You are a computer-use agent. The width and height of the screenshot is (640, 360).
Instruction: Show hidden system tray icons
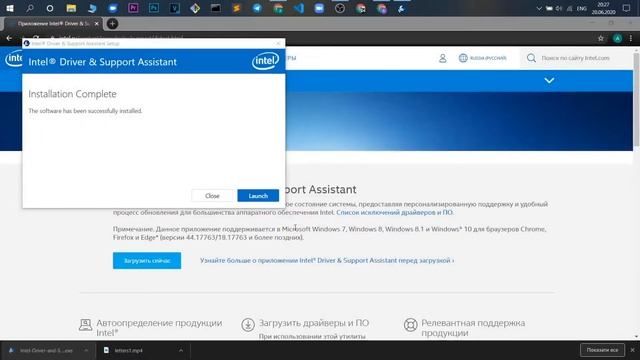click(539, 8)
